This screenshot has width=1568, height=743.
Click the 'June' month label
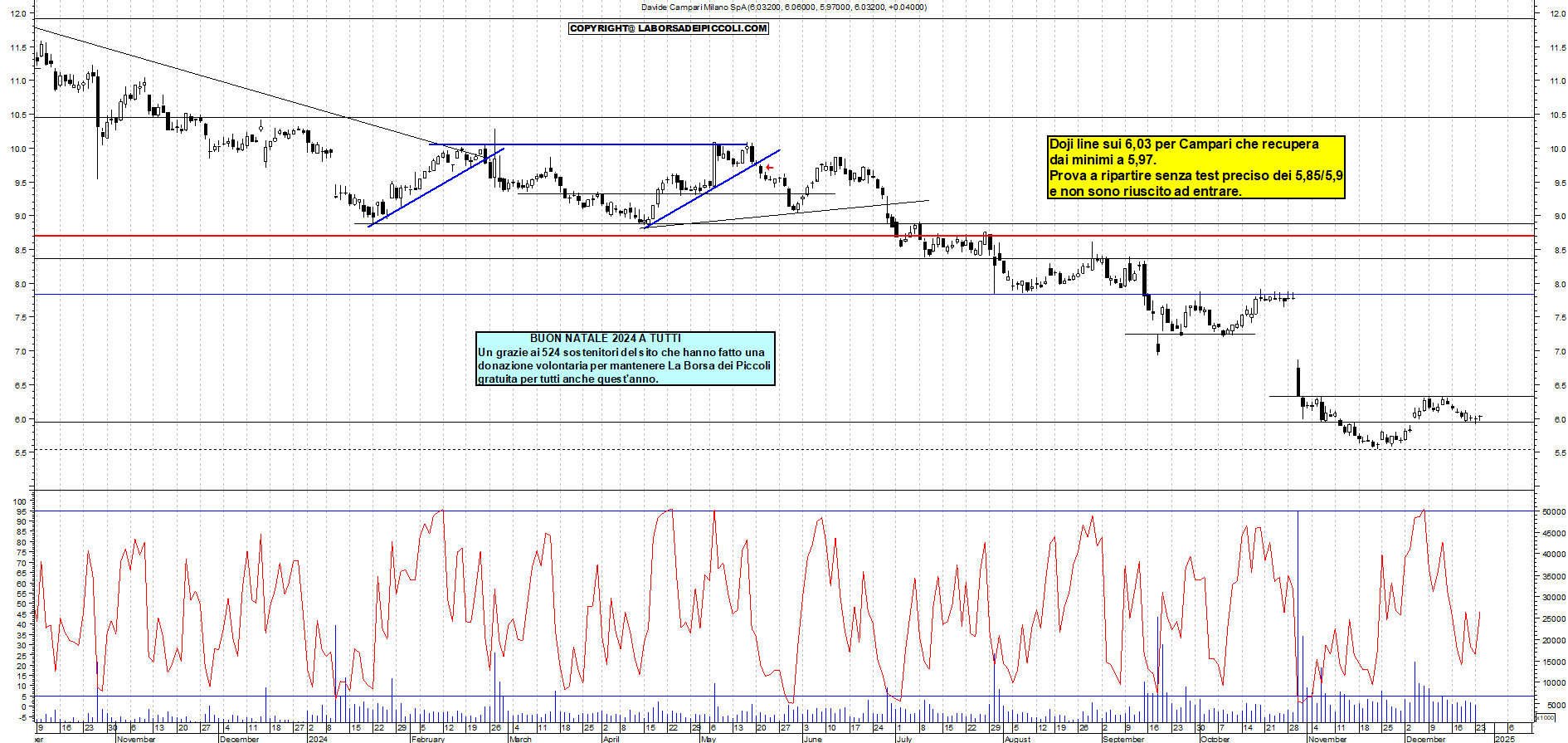tap(813, 739)
